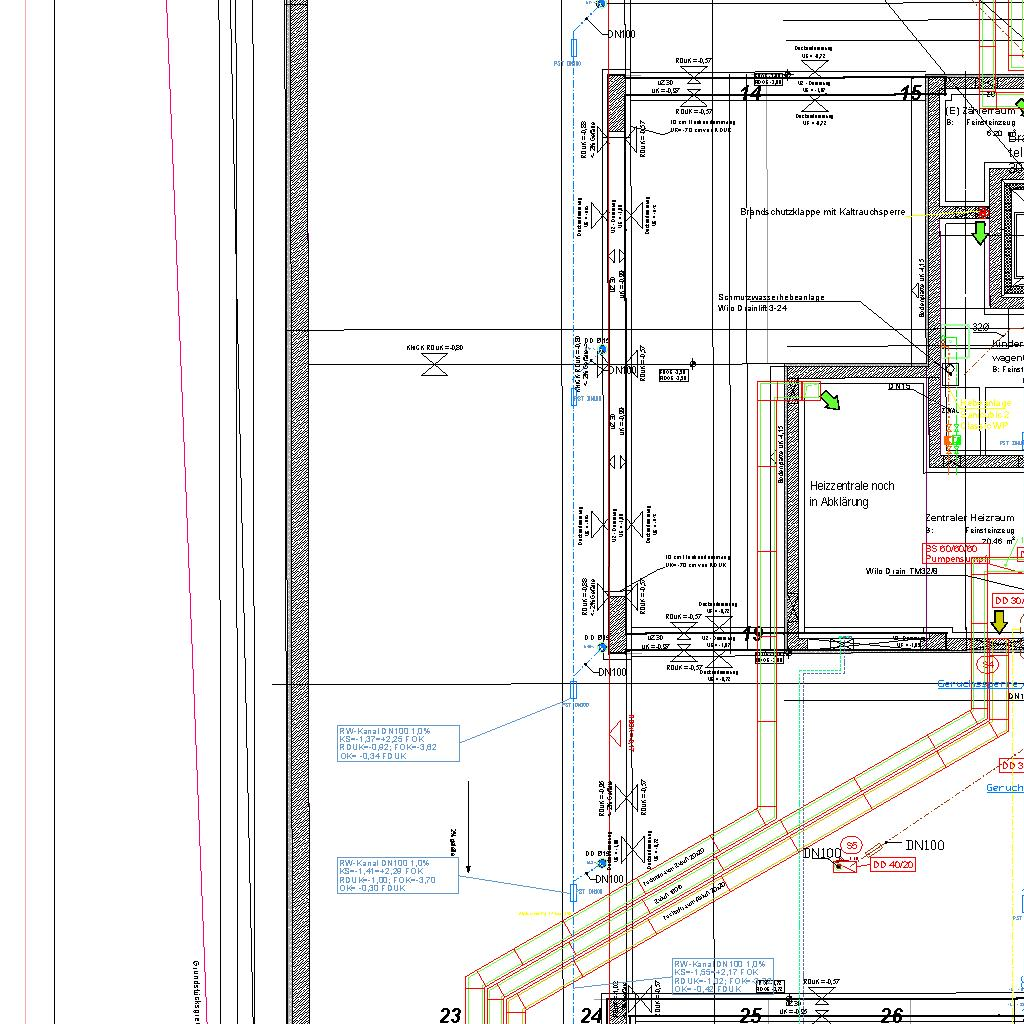Click the DN100 label right of S5
The height and width of the screenshot is (1024, 1024).
tap(925, 845)
